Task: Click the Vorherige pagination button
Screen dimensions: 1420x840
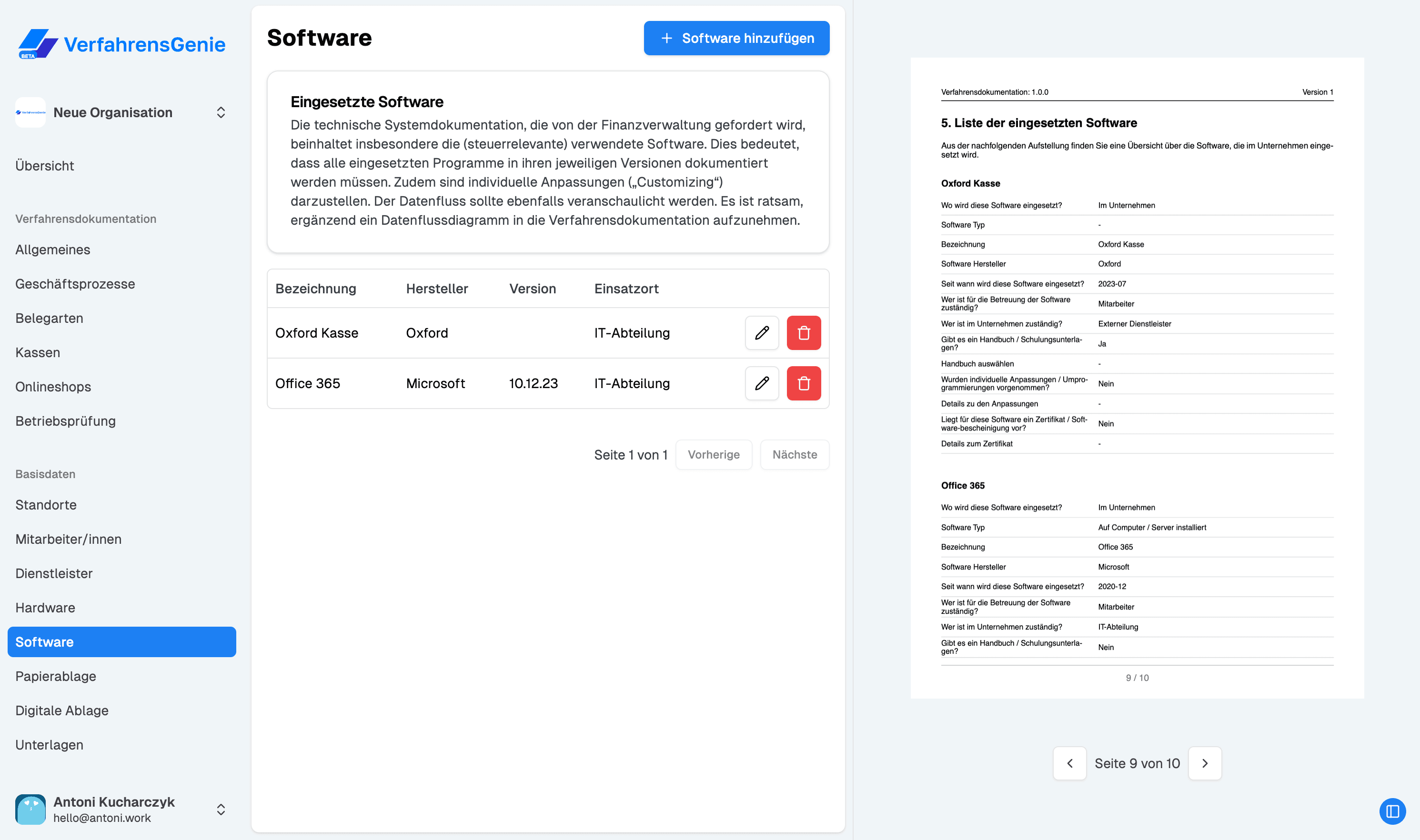Action: pyautogui.click(x=714, y=455)
